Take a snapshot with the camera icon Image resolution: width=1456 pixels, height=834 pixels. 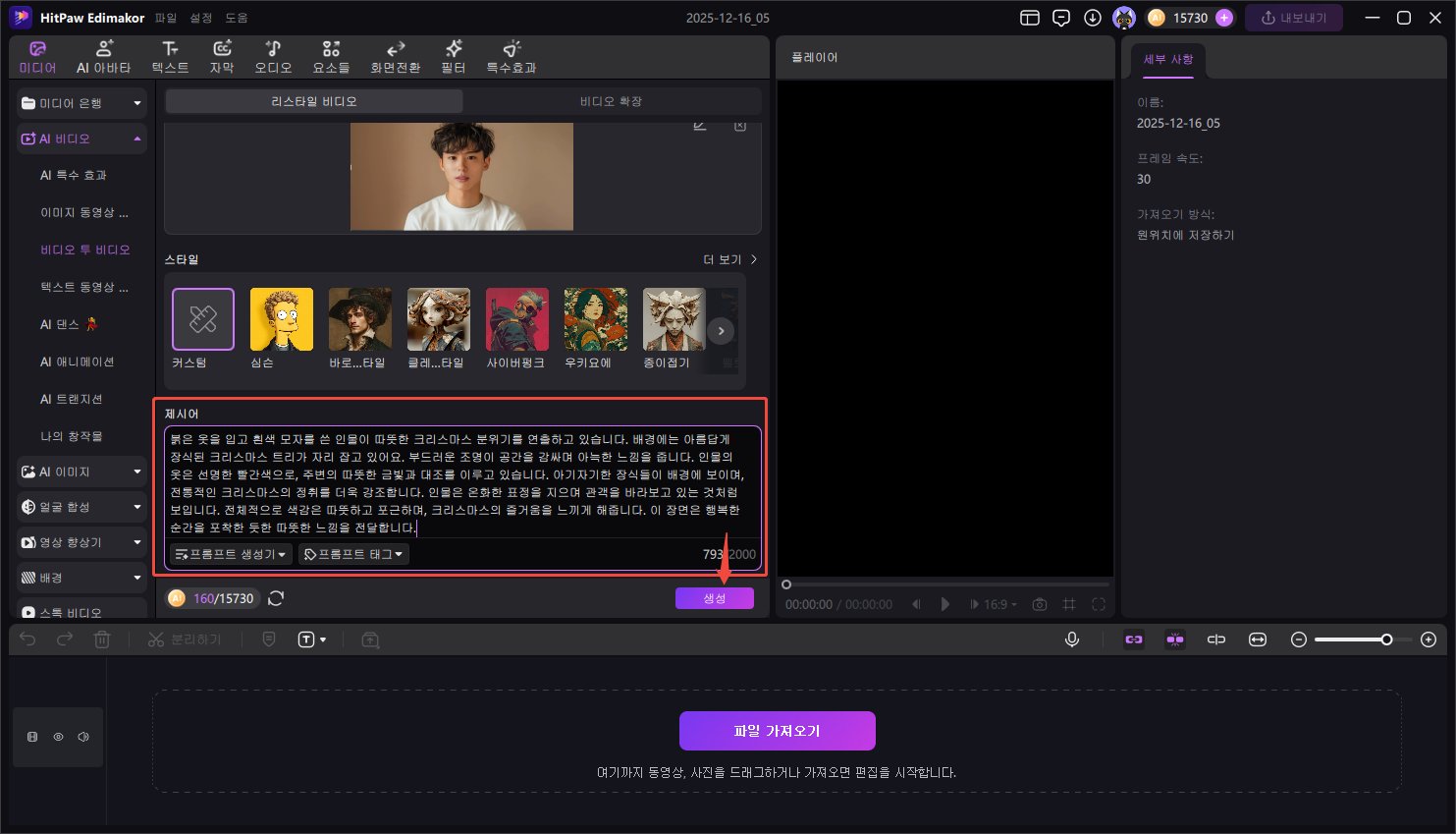click(x=1040, y=604)
